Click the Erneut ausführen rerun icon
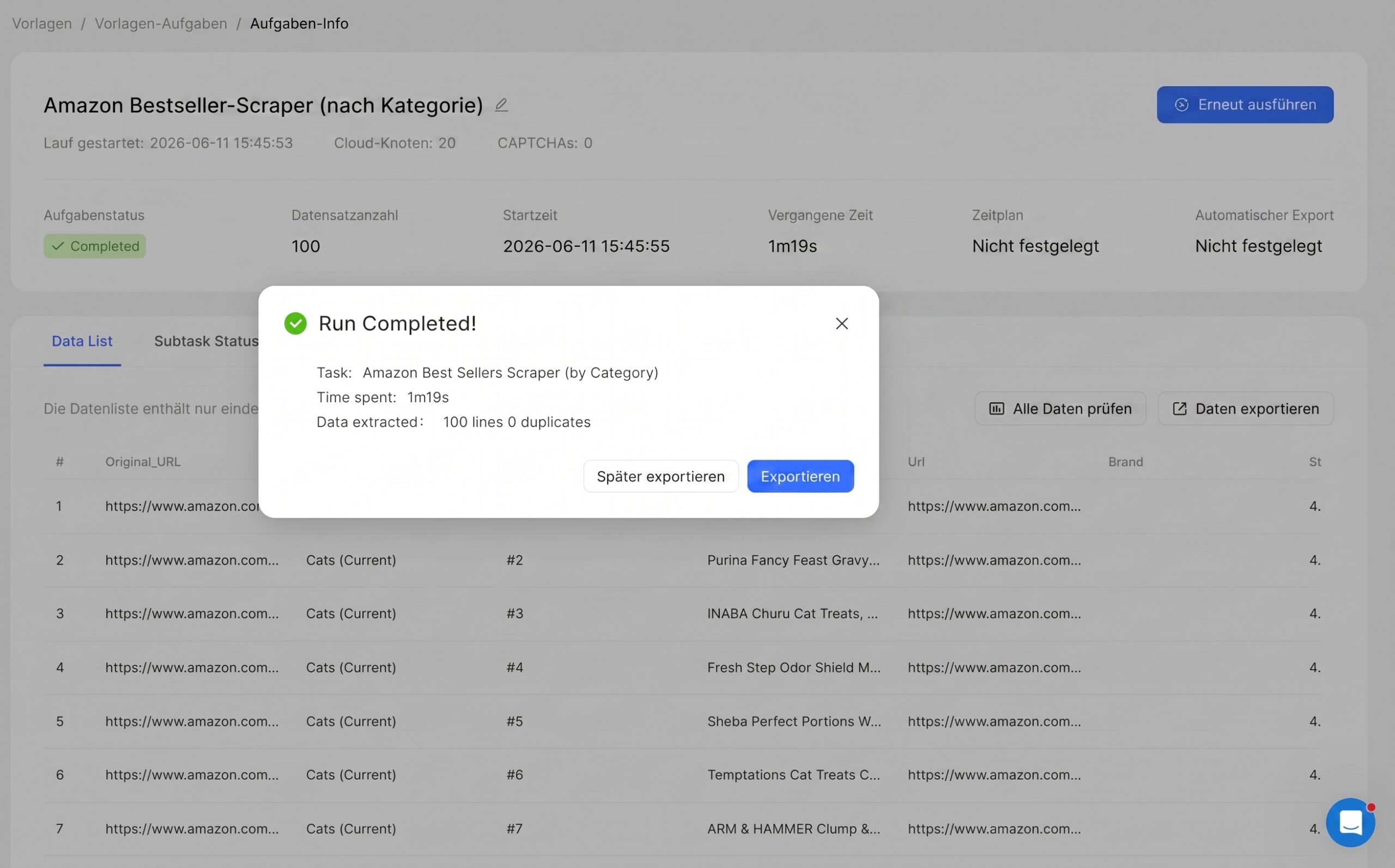Viewport: 1395px width, 868px height. click(x=1181, y=105)
